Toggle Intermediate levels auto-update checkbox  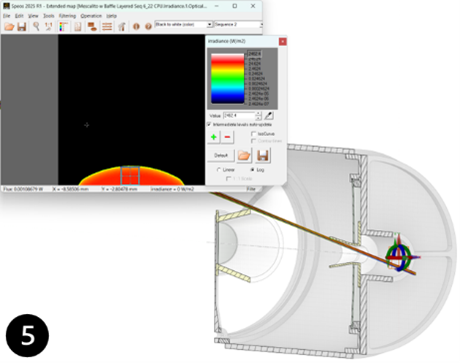(209, 124)
